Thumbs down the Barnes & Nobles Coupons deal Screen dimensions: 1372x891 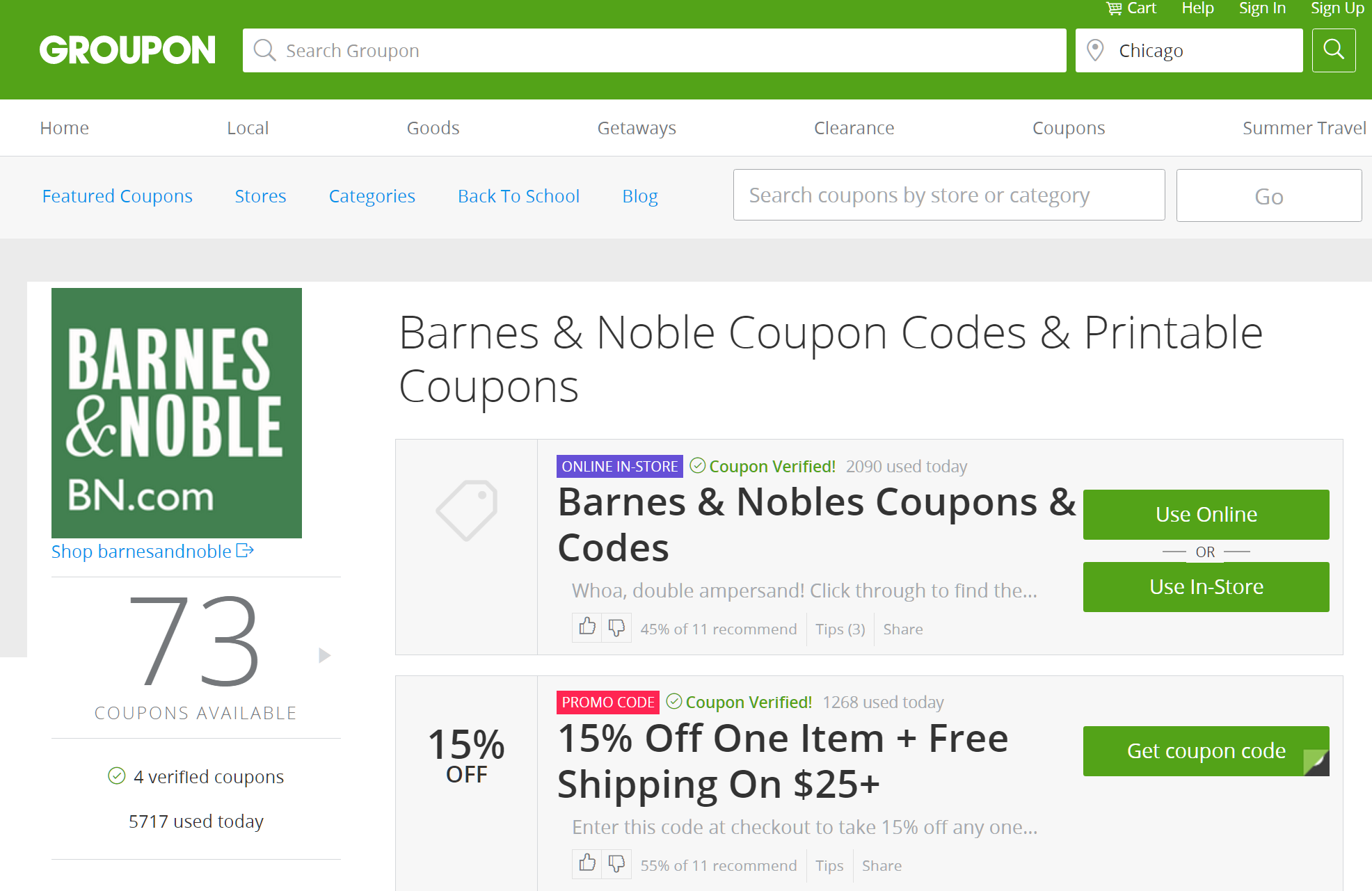tap(616, 627)
